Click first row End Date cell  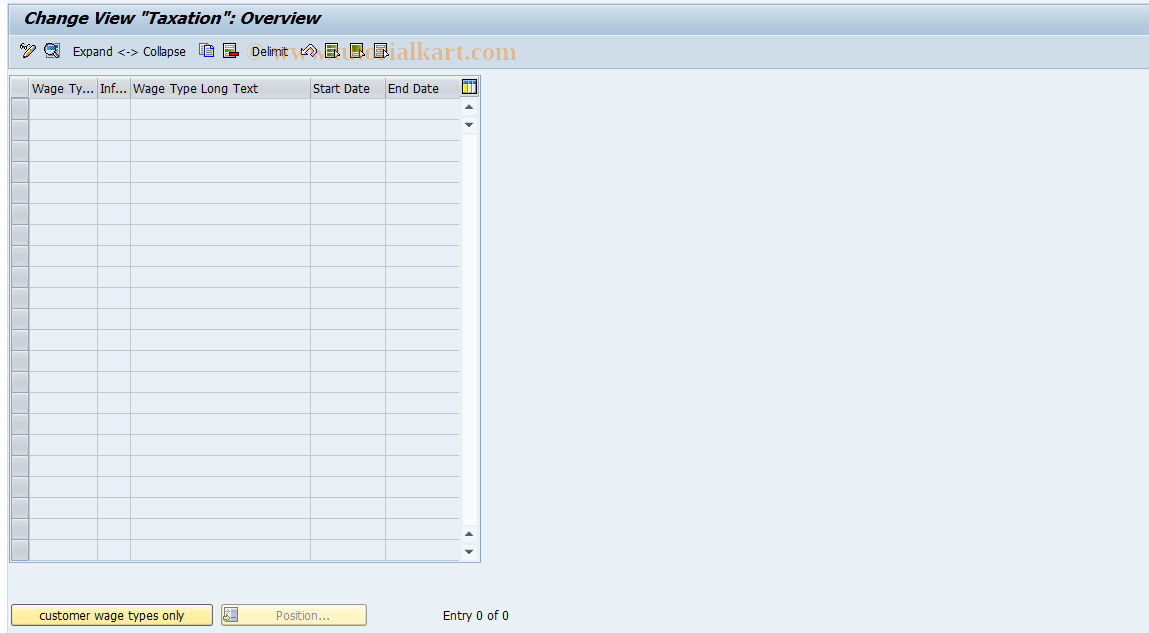tap(423, 109)
